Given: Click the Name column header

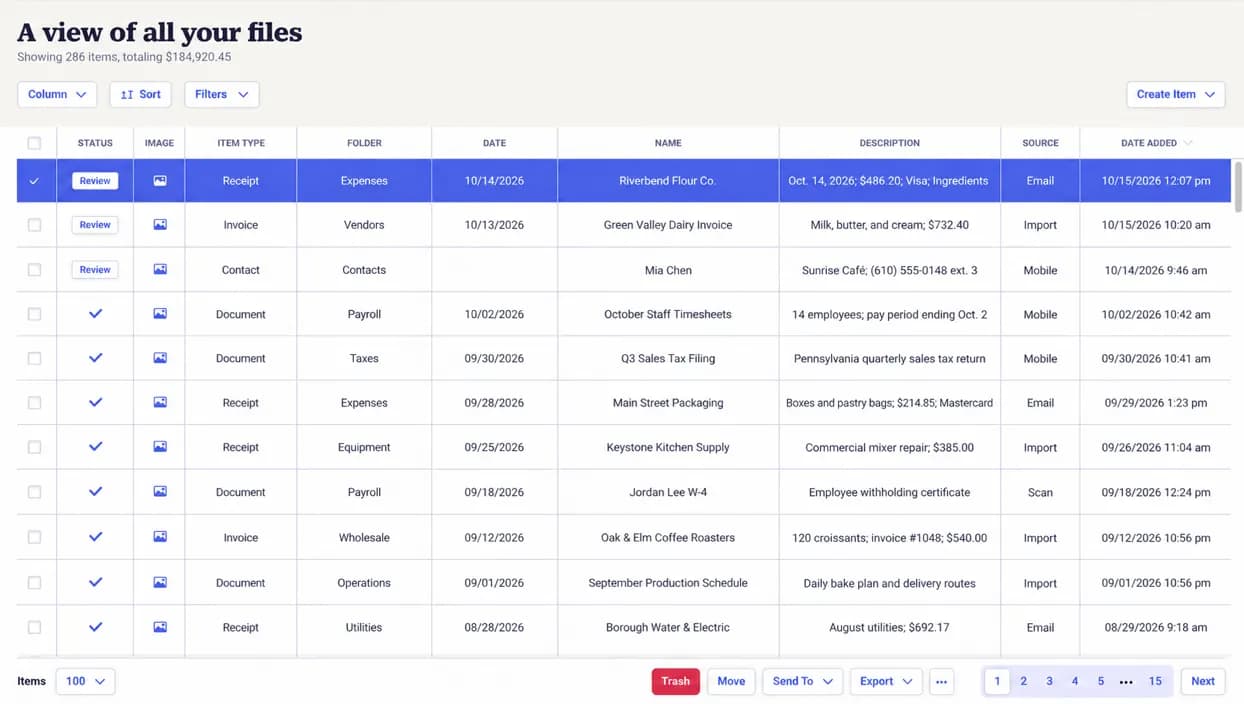Looking at the screenshot, I should click(668, 143).
